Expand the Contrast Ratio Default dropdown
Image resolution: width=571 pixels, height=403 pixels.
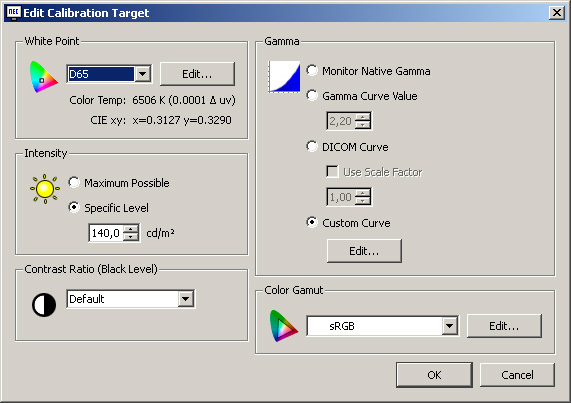click(x=186, y=299)
